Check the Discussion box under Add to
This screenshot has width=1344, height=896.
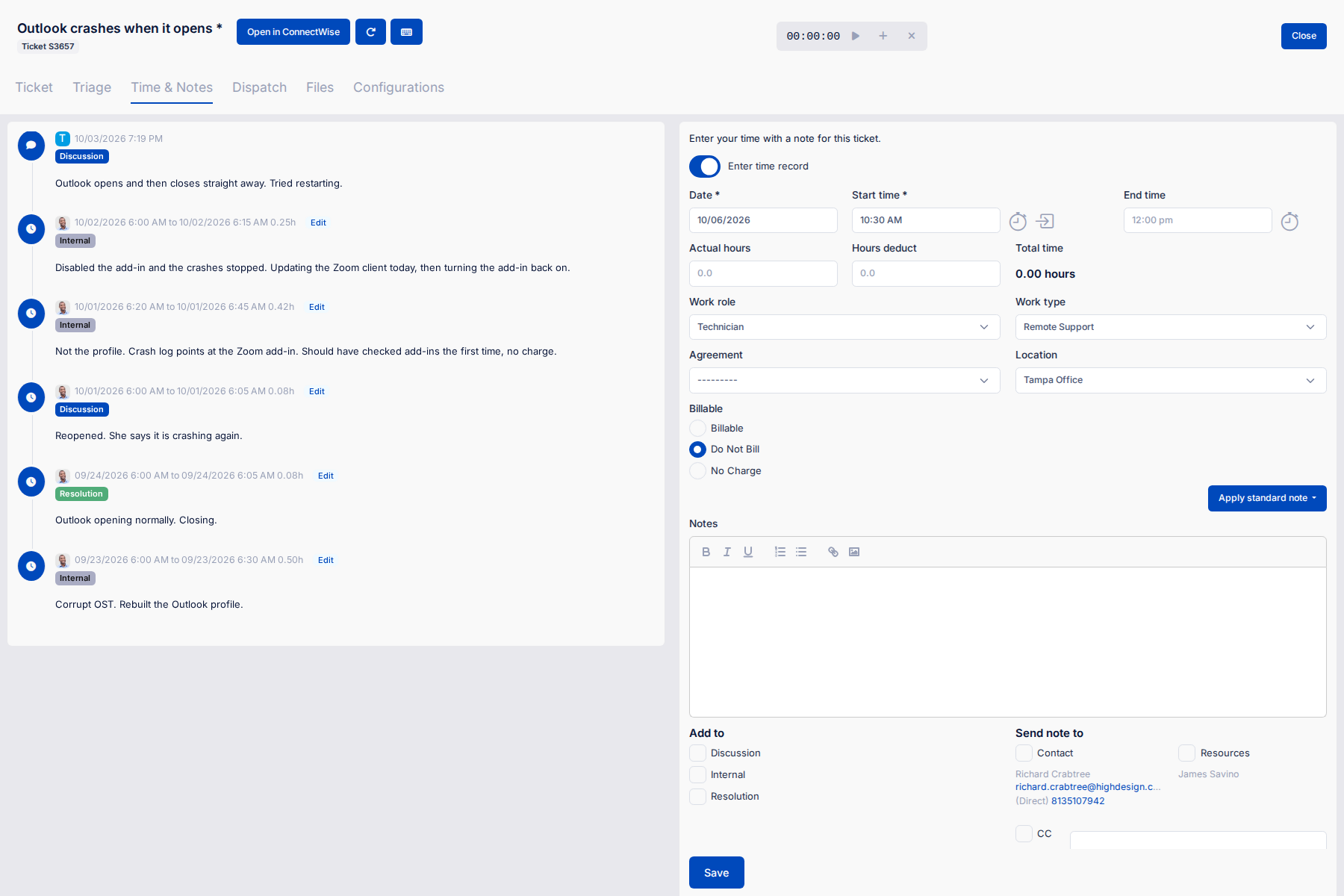pos(697,753)
